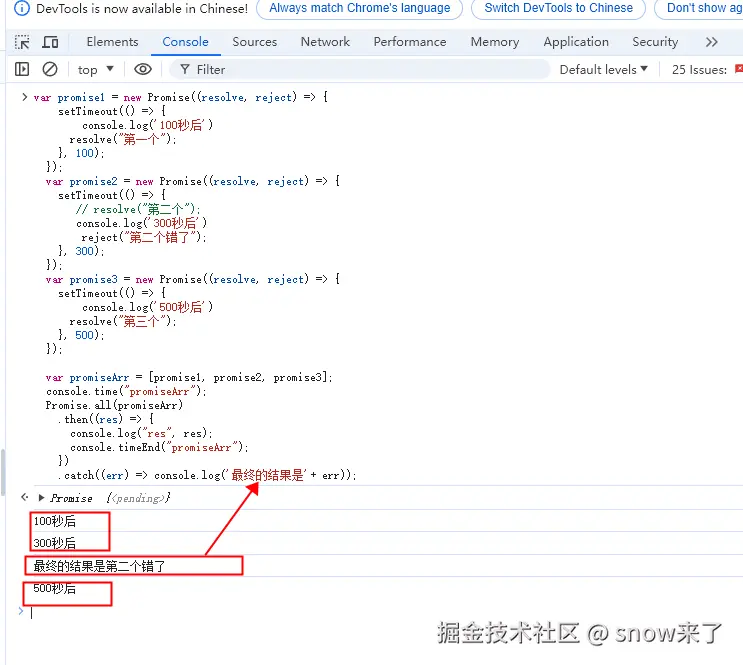Viewport: 743px width, 665px height.
Task: Open the Elements tab
Action: (112, 42)
